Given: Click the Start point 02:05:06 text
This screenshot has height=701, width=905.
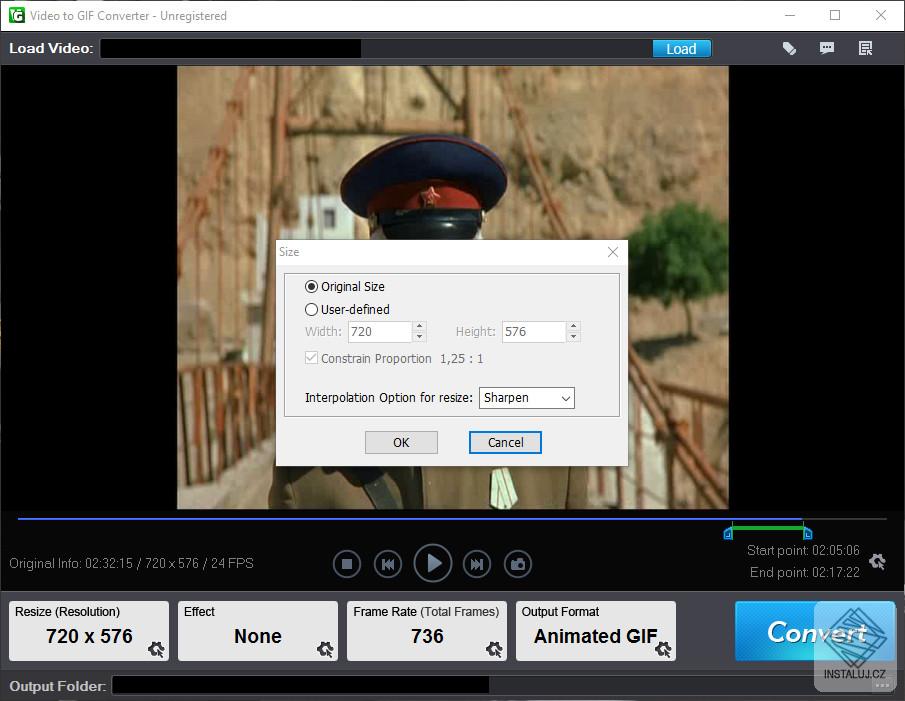Looking at the screenshot, I should tap(803, 550).
